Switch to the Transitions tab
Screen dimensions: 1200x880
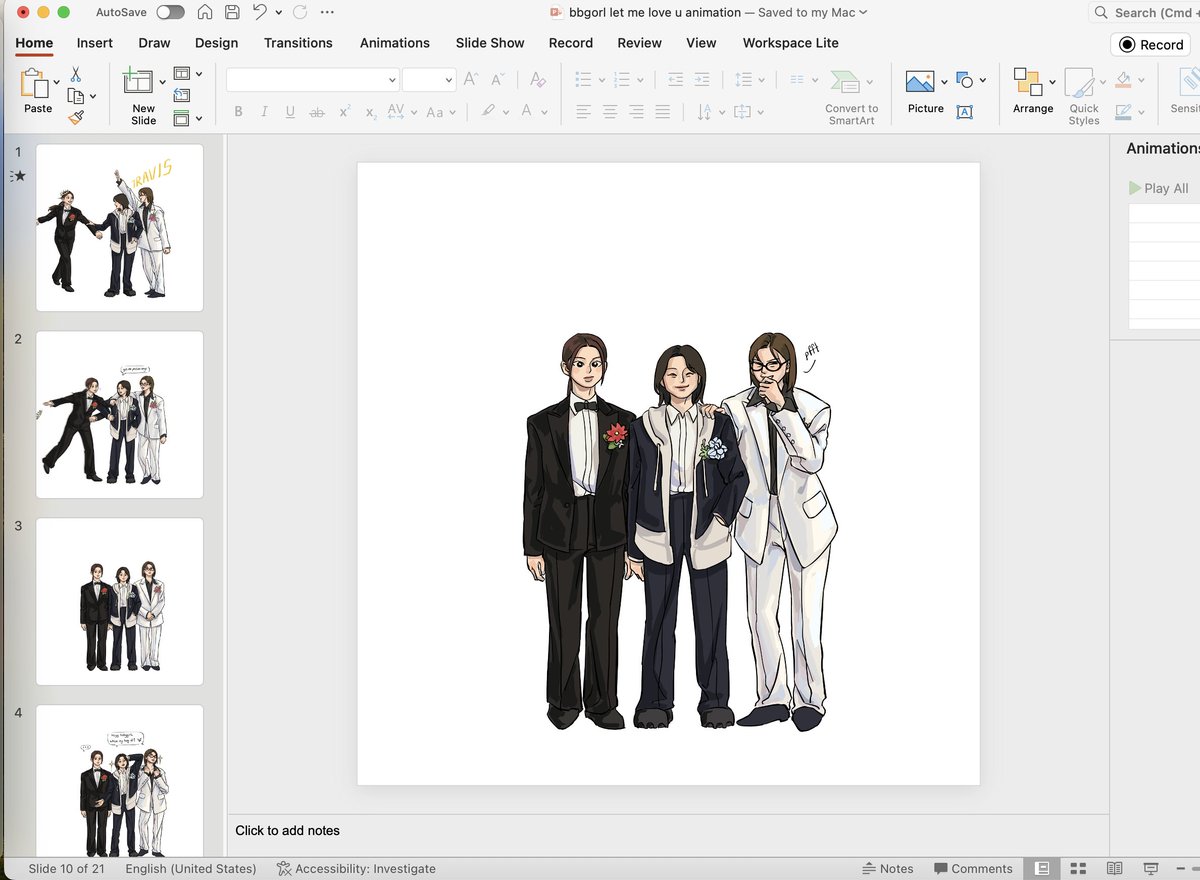coord(298,43)
